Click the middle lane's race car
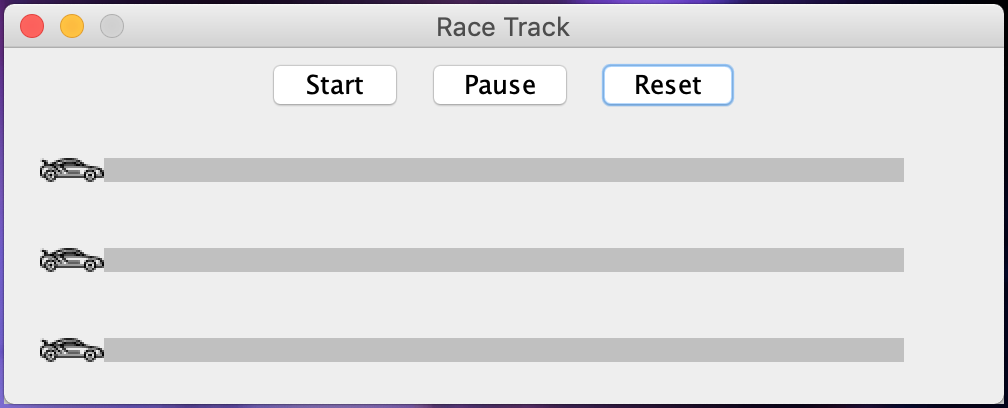 click(71, 260)
